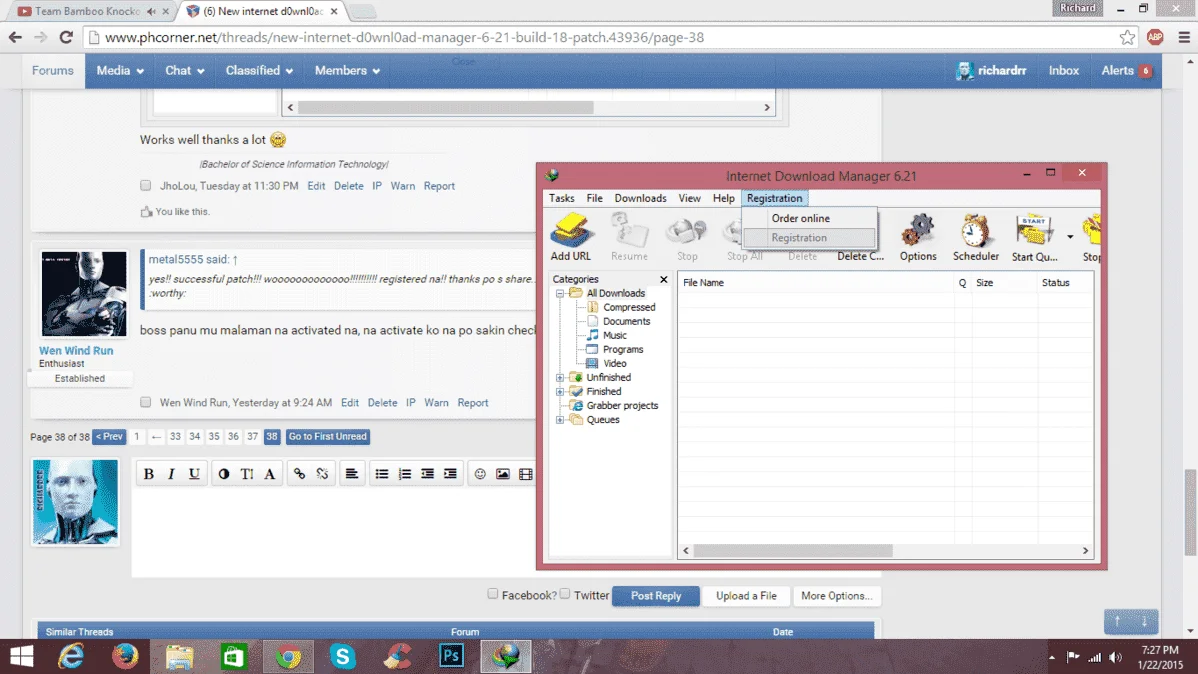
Task: Open the Start Queue dropdown arrow
Action: tap(1070, 237)
